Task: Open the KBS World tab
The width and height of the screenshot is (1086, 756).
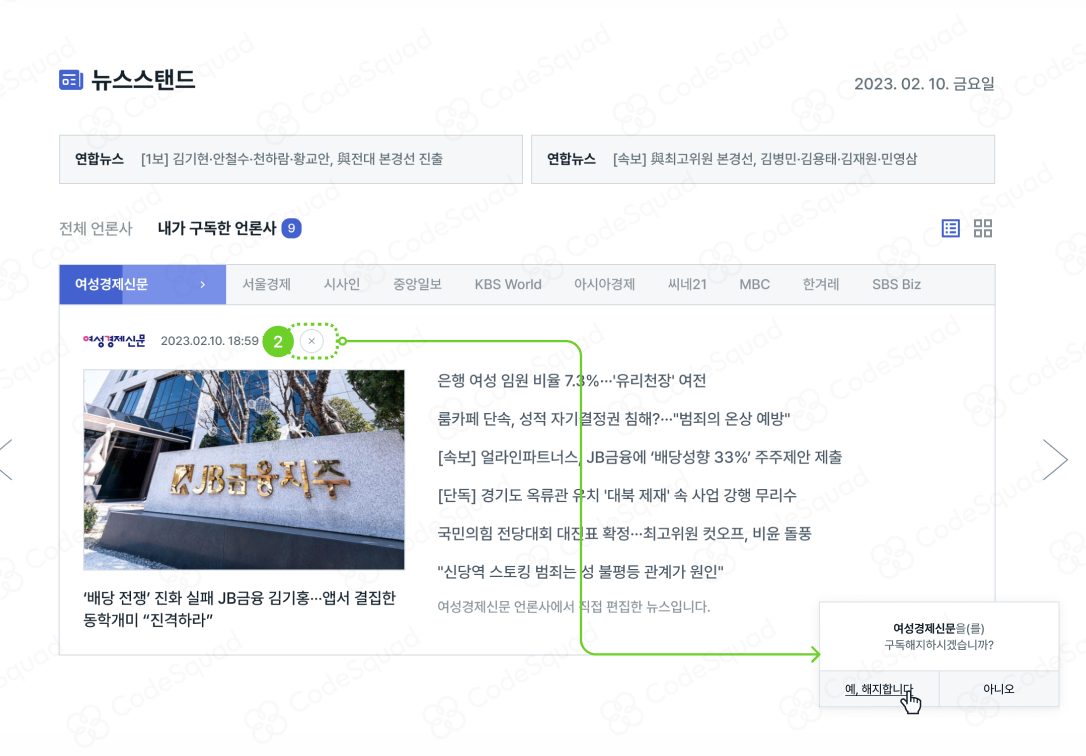Action: pos(508,285)
